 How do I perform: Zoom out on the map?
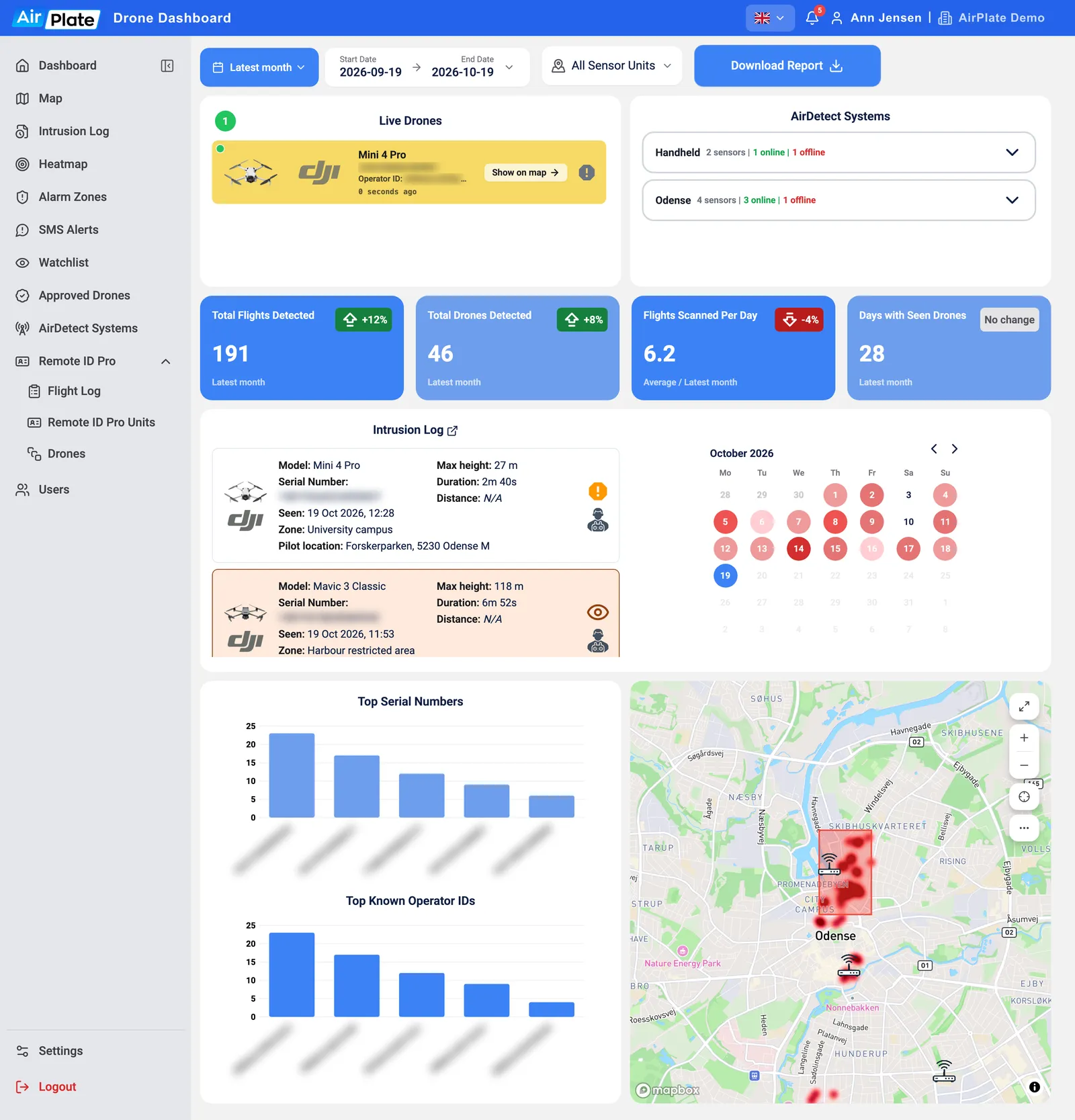click(1024, 765)
